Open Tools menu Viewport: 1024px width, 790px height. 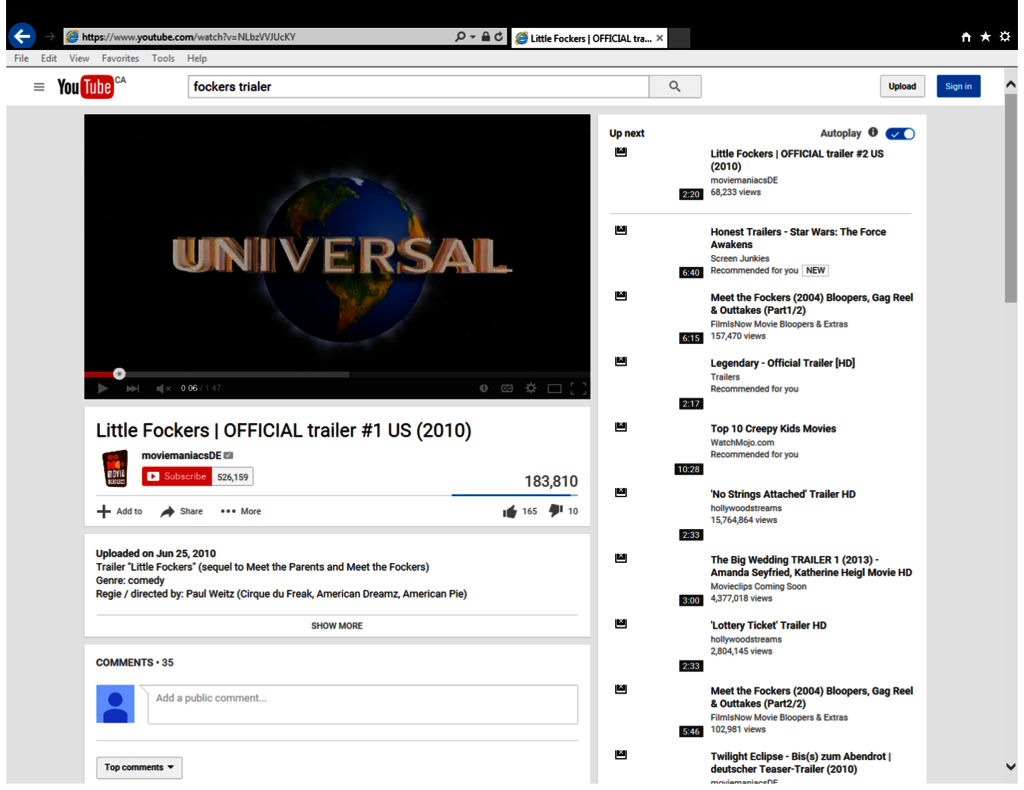point(163,58)
